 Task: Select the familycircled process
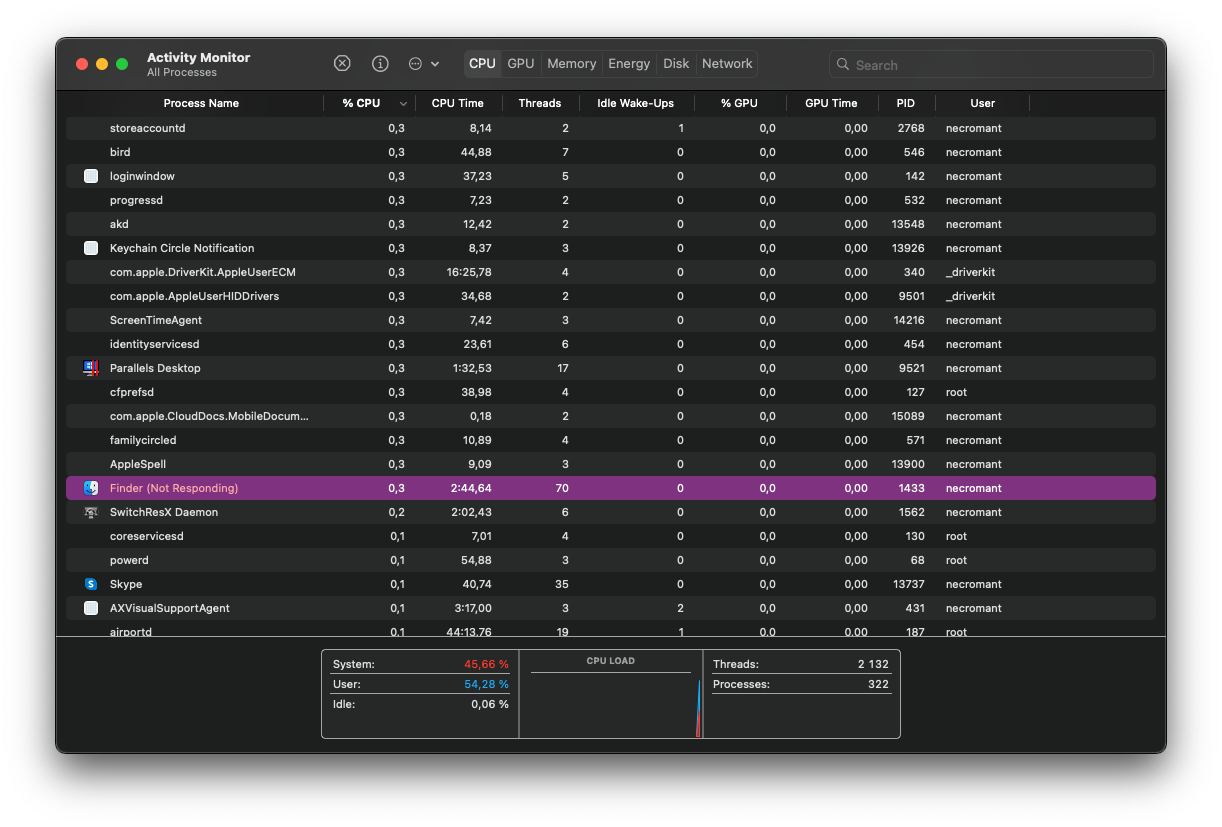143,440
